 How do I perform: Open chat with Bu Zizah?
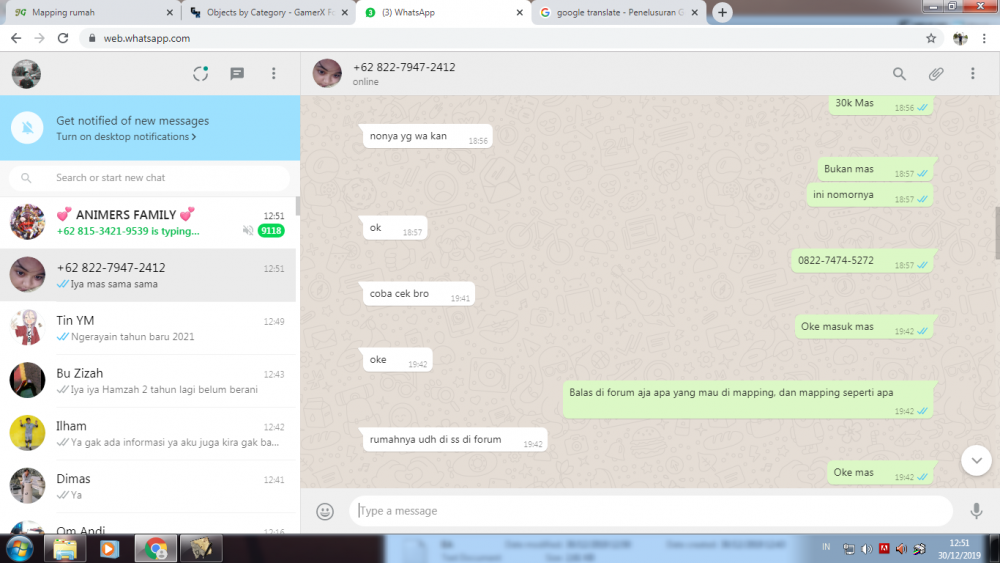[148, 381]
